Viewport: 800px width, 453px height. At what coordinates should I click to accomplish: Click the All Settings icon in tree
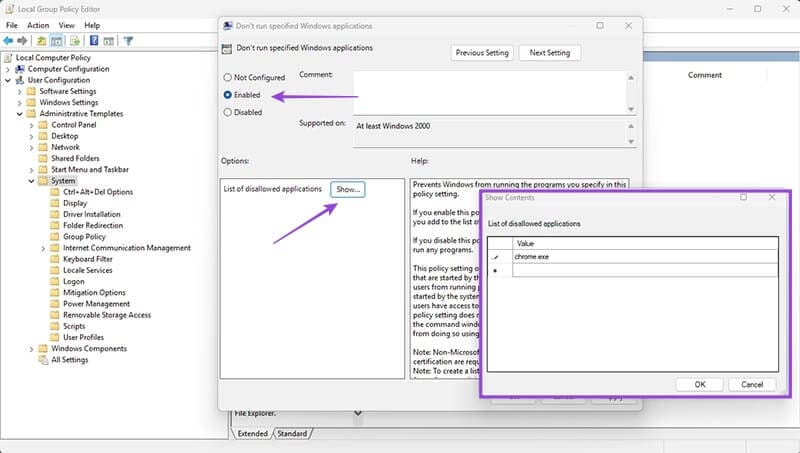43,360
